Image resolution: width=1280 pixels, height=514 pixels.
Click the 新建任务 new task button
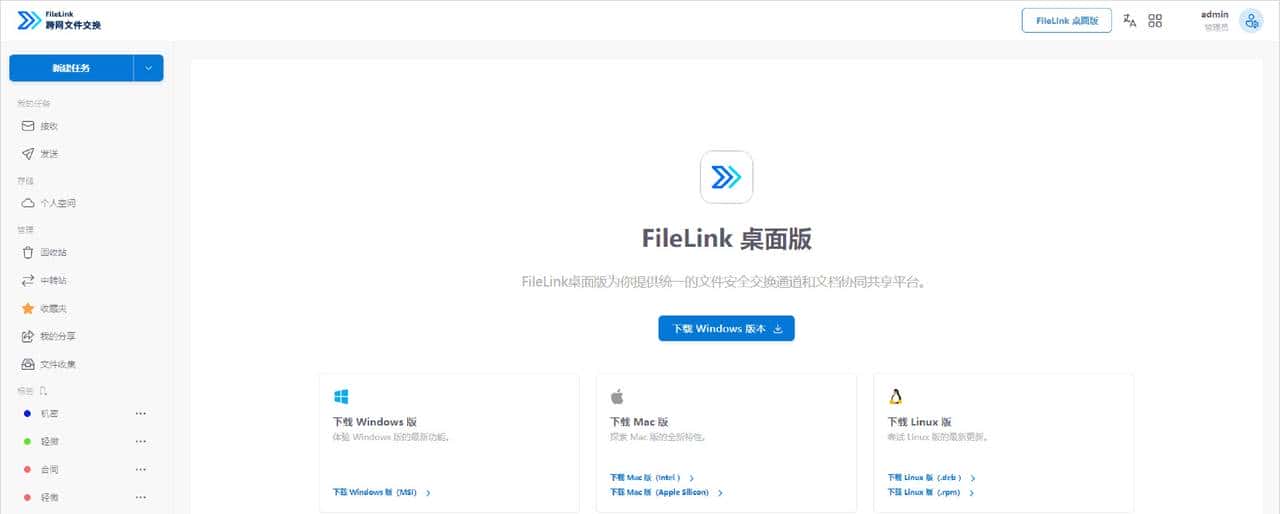(71, 68)
